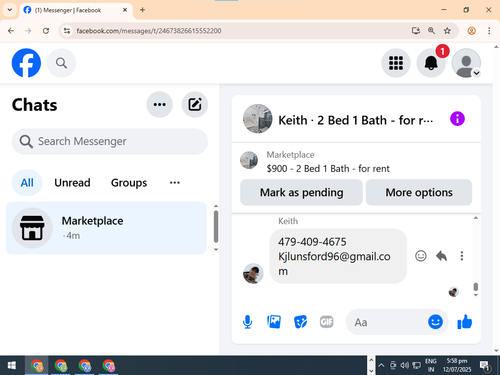This screenshot has width=500, height=375.
Task: Open conversation information purple icon
Action: coord(457,119)
